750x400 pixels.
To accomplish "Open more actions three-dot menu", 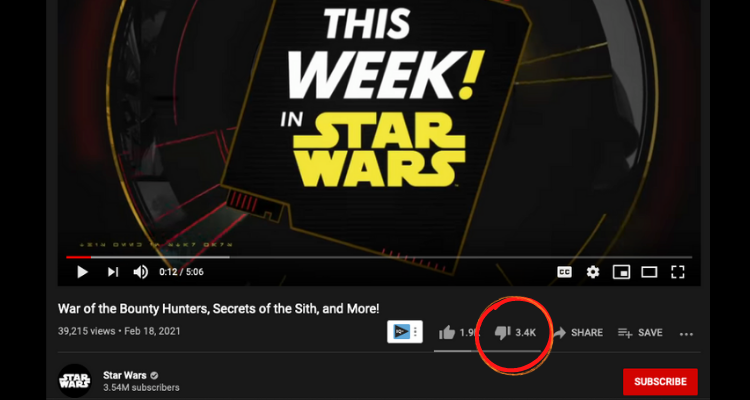I will (x=686, y=334).
